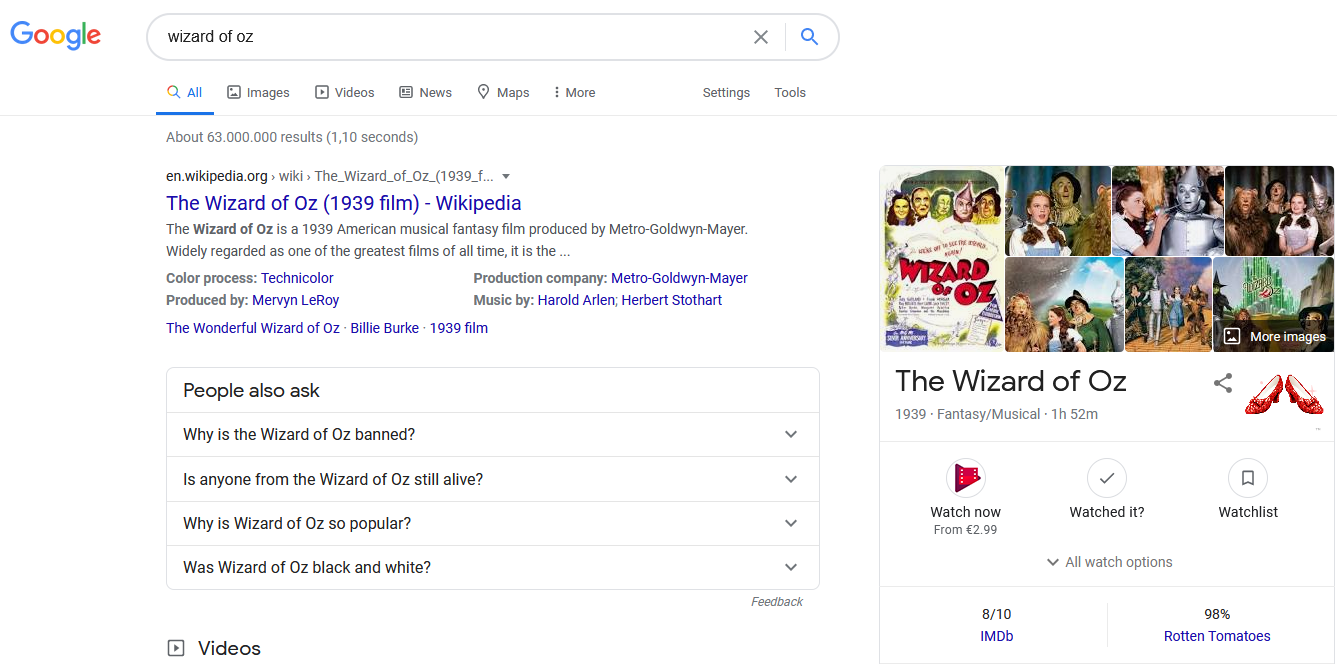Follow the Mervyn LeRoy link
1337x664 pixels.
[296, 300]
